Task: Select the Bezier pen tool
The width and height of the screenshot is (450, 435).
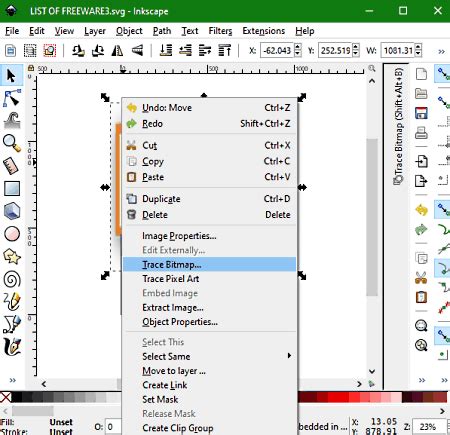Action: (11, 324)
